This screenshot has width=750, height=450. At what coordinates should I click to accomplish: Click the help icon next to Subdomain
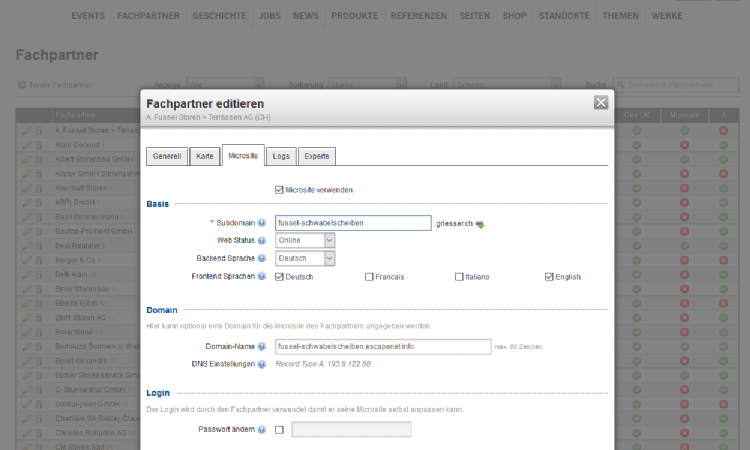pyautogui.click(x=261, y=223)
